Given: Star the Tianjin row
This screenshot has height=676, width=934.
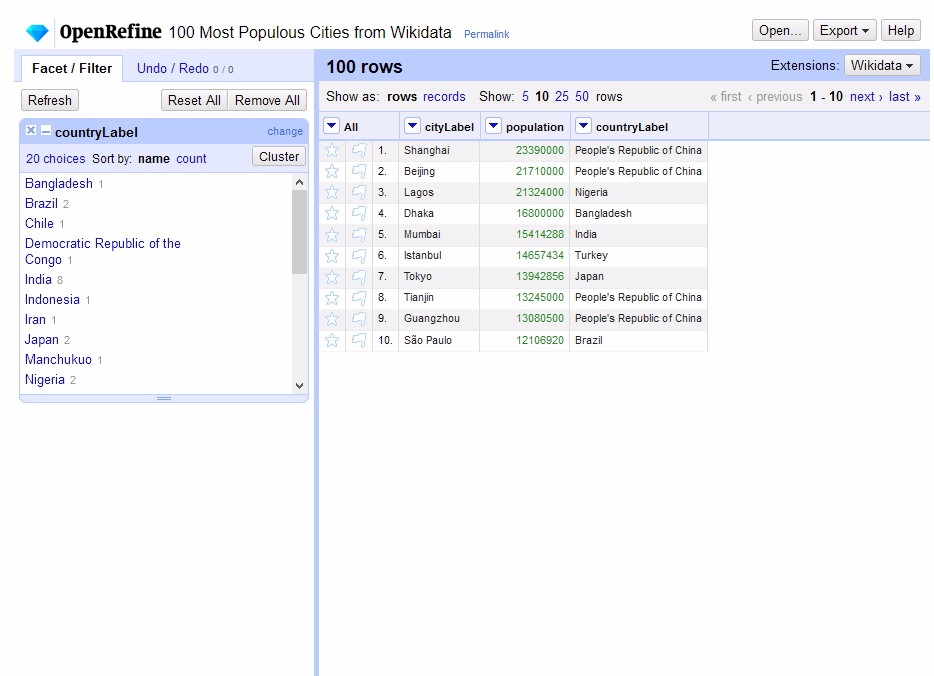Looking at the screenshot, I should (332, 298).
